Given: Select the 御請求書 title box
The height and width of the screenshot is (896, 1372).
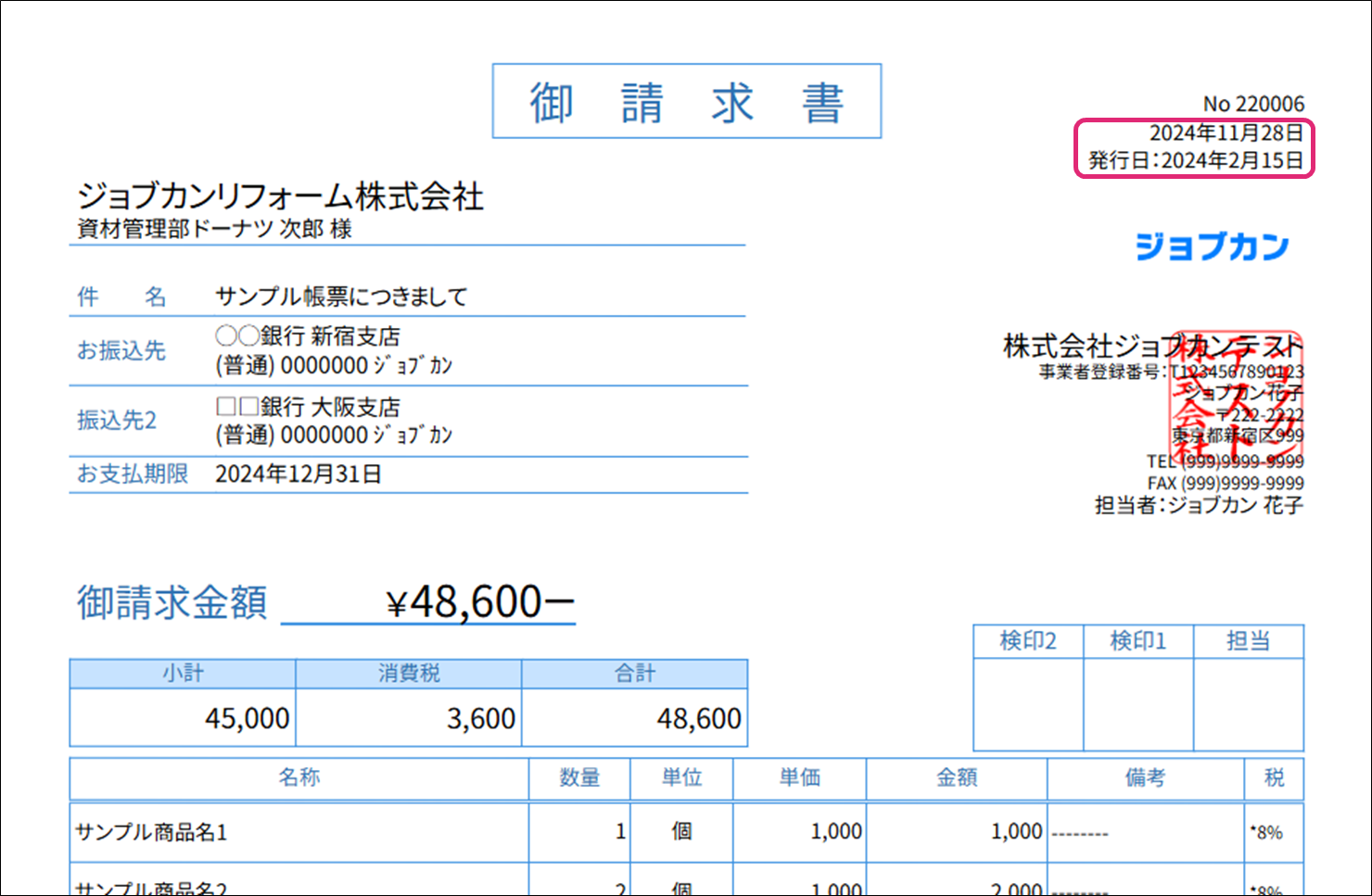Looking at the screenshot, I should [x=686, y=102].
